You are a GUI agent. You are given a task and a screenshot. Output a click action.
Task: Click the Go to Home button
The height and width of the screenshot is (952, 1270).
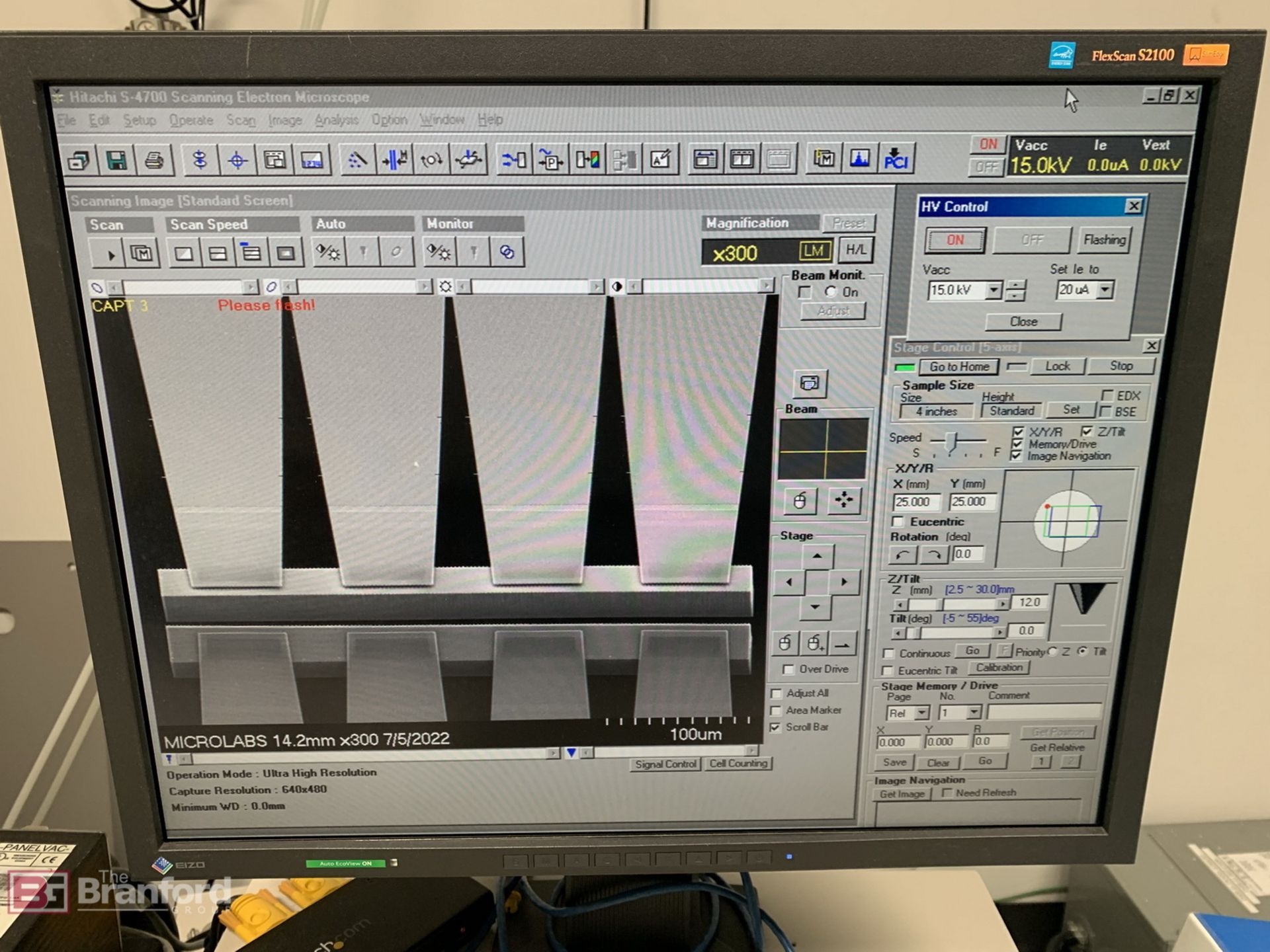(959, 367)
